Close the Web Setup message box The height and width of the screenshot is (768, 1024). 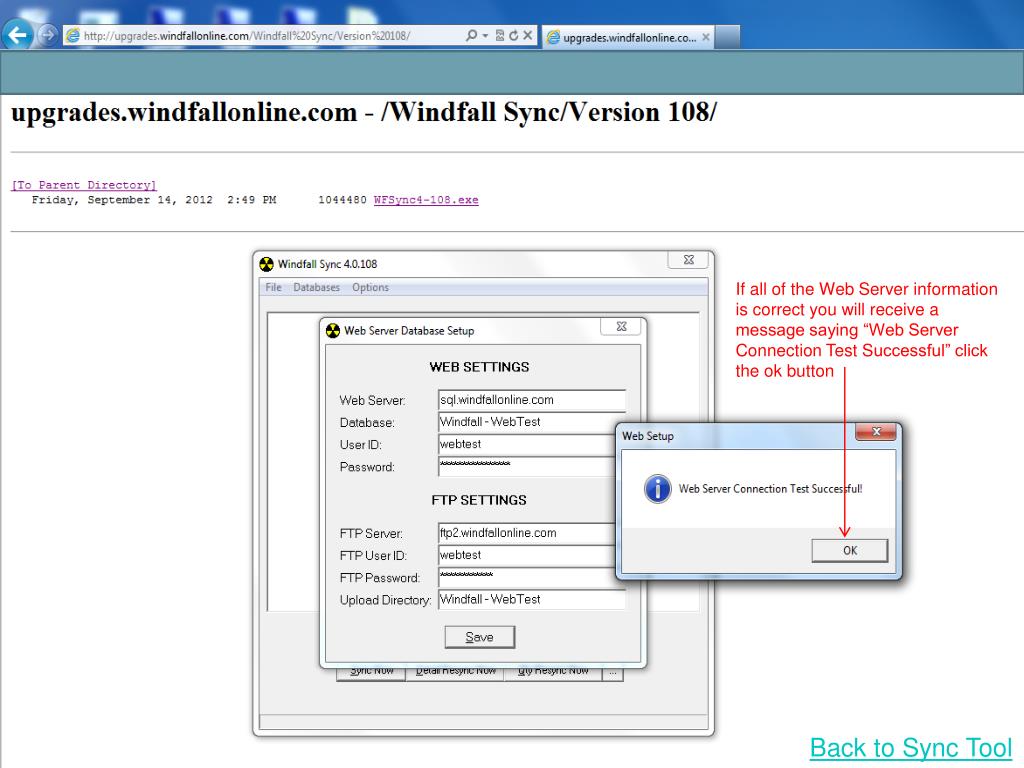click(876, 432)
